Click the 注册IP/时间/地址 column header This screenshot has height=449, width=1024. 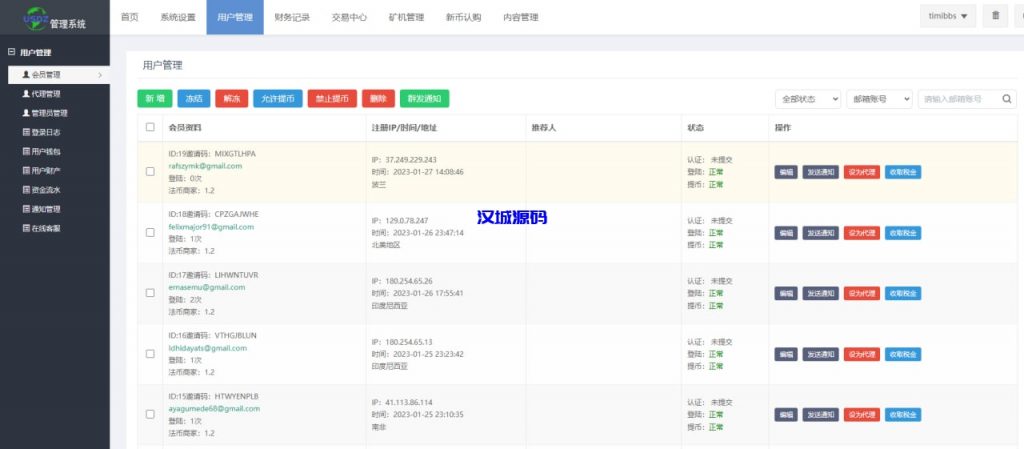coord(404,128)
